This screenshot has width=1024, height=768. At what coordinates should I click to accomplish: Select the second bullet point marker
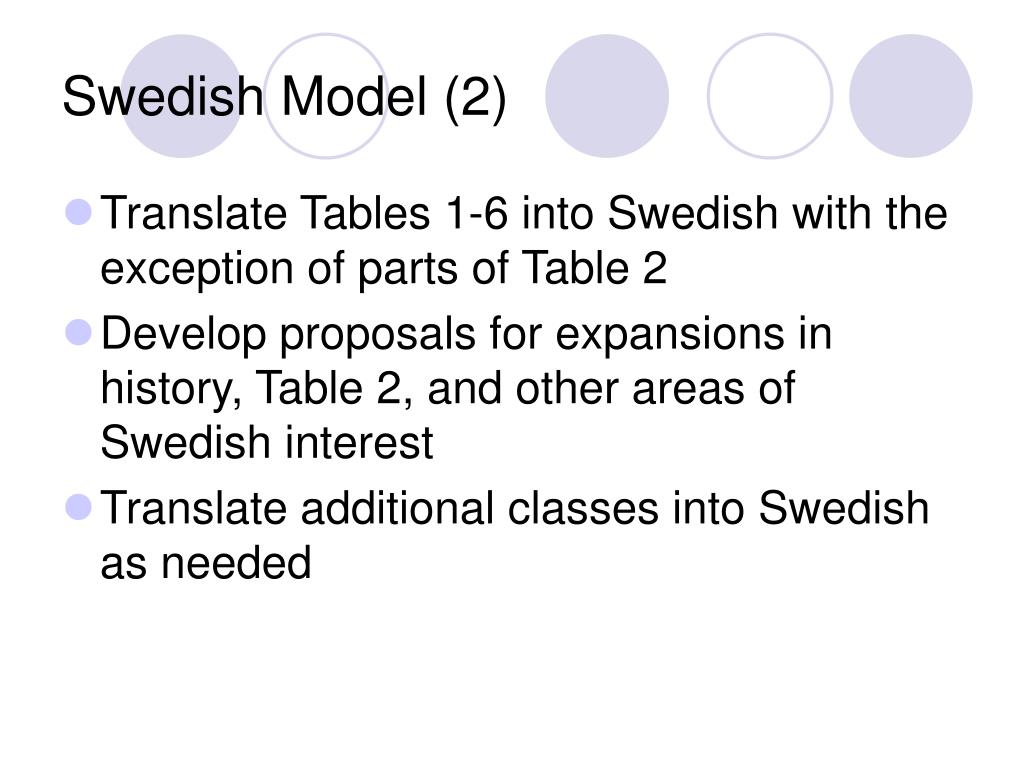tap(79, 332)
